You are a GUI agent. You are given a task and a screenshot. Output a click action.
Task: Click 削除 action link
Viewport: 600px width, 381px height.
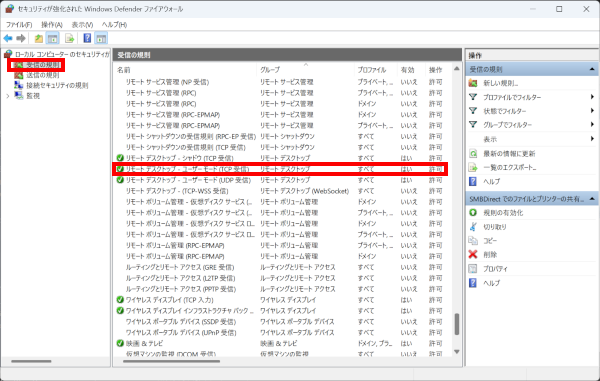coord(490,254)
